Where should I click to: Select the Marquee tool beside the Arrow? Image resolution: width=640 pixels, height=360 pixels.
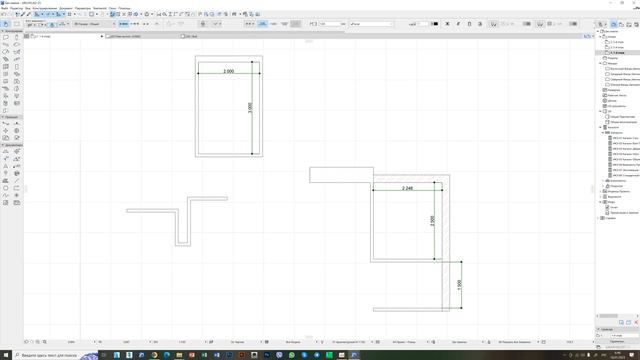coord(17,24)
